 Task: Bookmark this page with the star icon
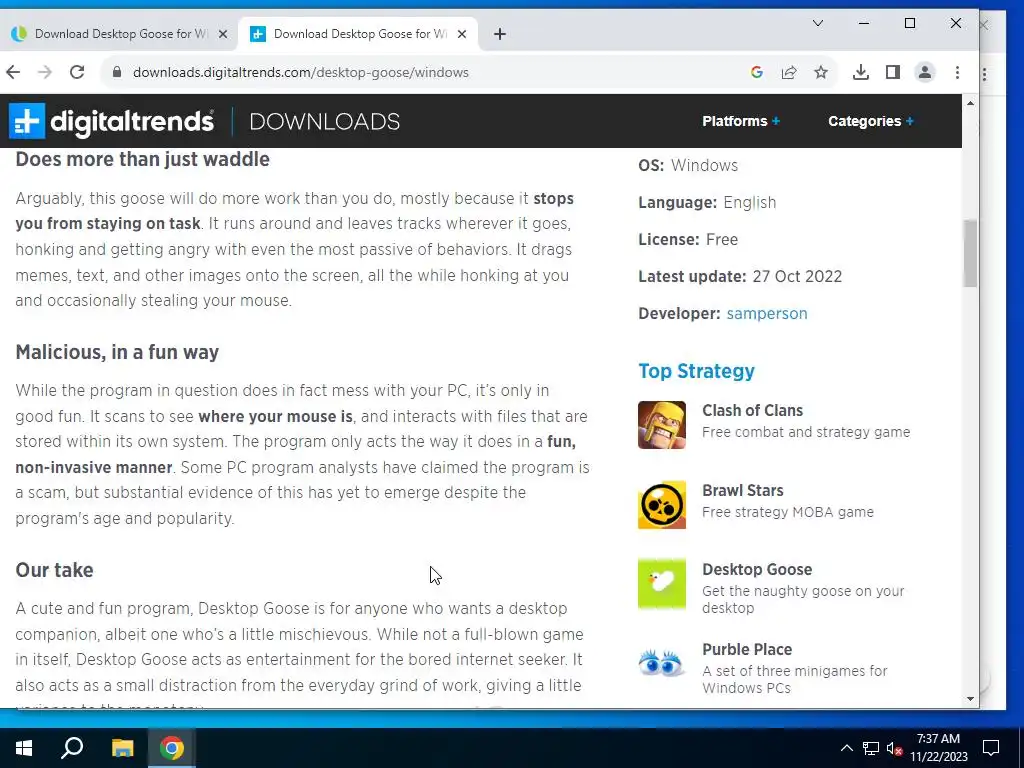pyautogui.click(x=821, y=72)
